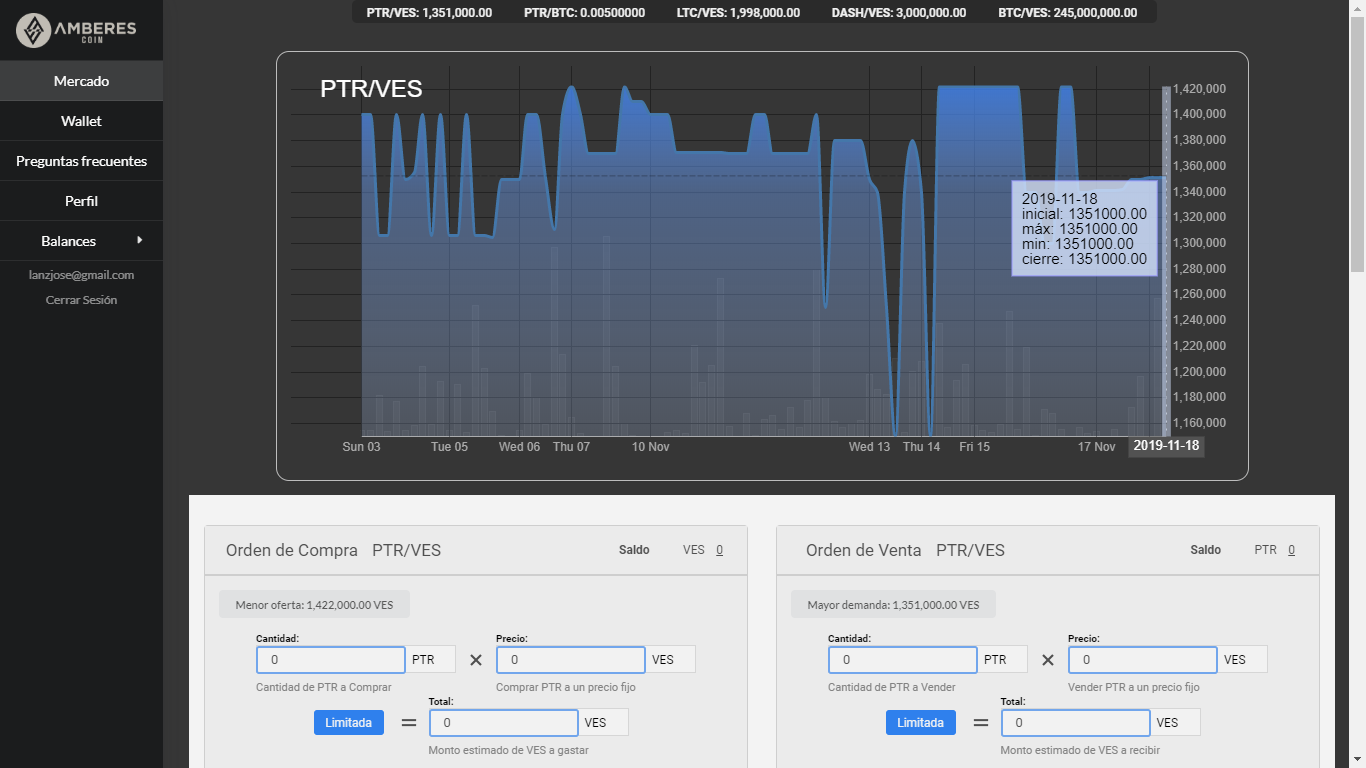This screenshot has width=1366, height=768.
Task: Go to the Wallet page
Action: pos(81,121)
